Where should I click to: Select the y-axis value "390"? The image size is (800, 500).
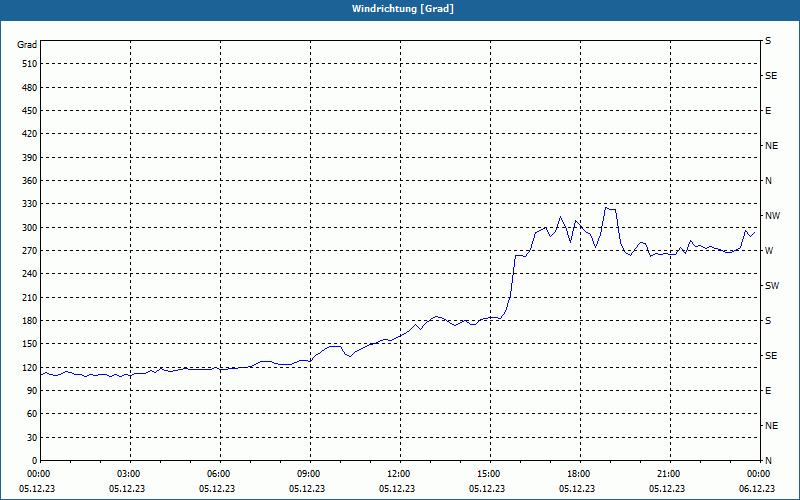point(30,157)
